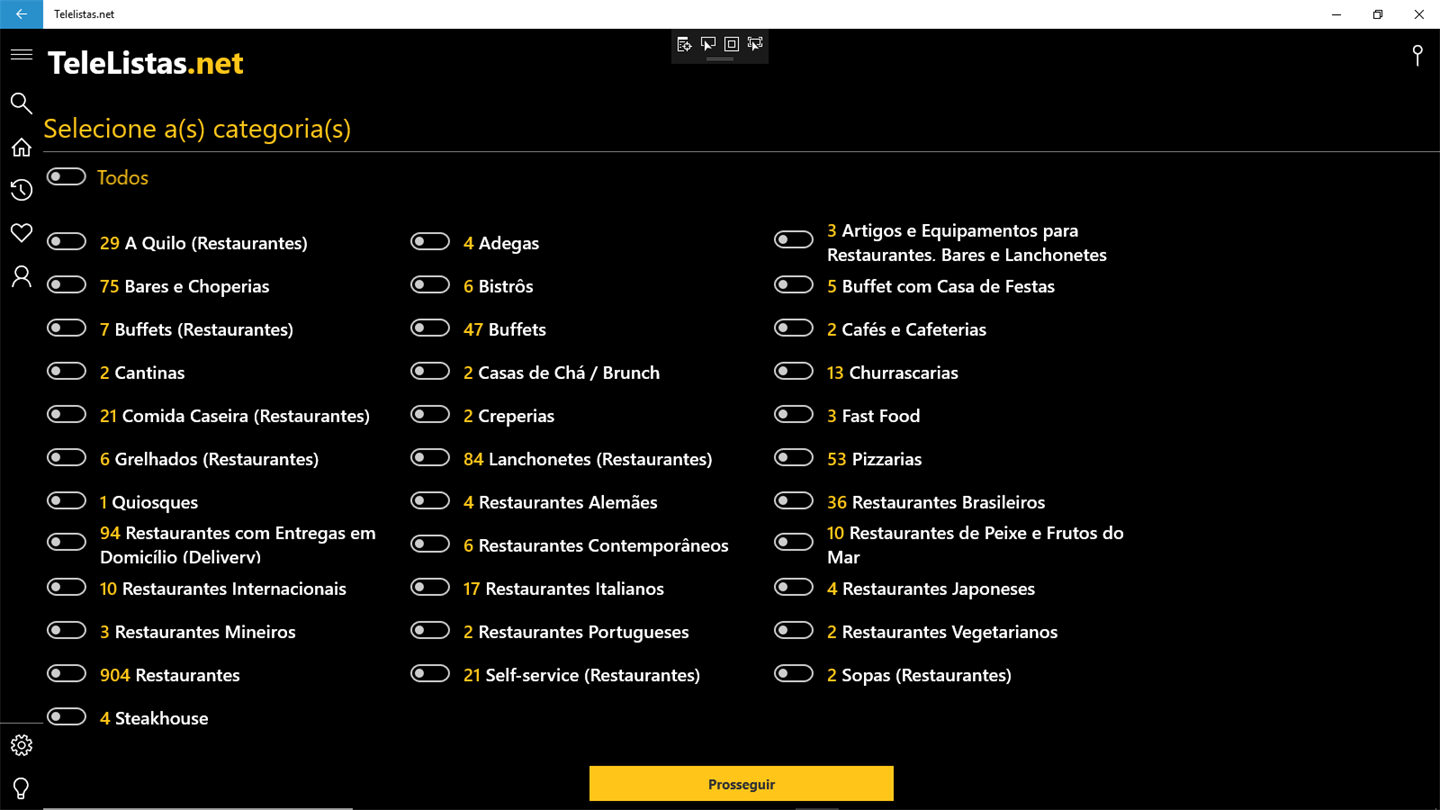The width and height of the screenshot is (1440, 810).
Task: Enable the Steakhouse toggle
Action: tap(66, 717)
